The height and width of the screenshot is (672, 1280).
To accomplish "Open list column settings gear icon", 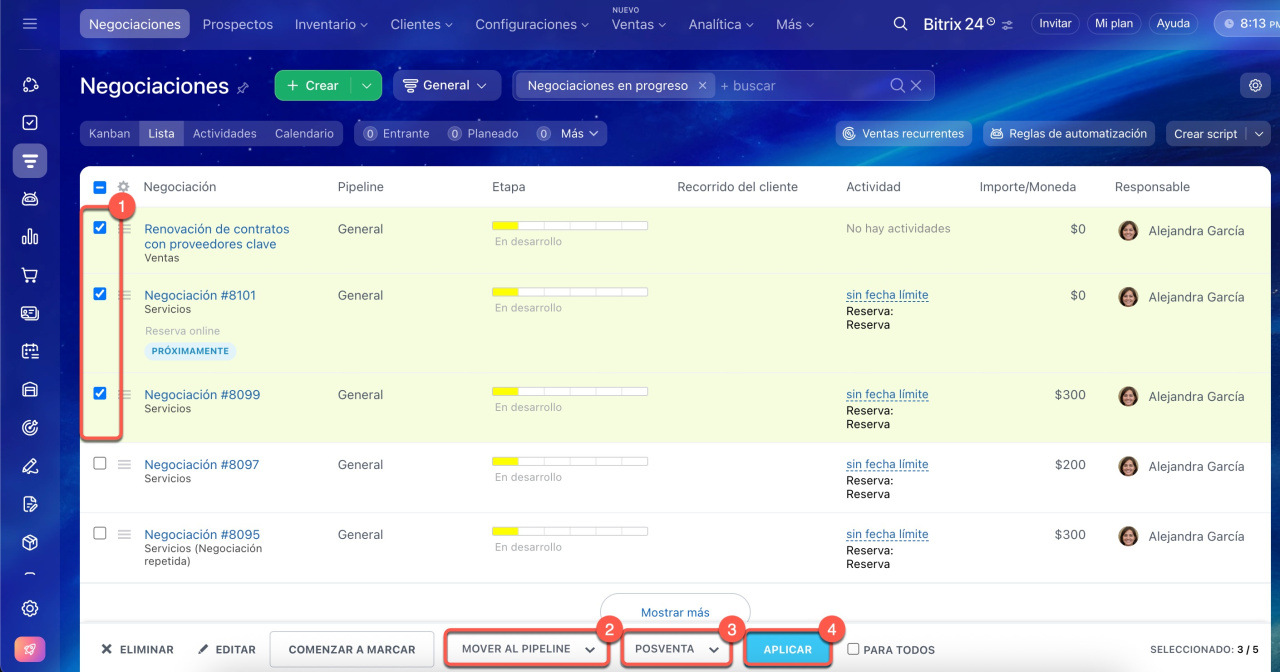I will (124, 187).
